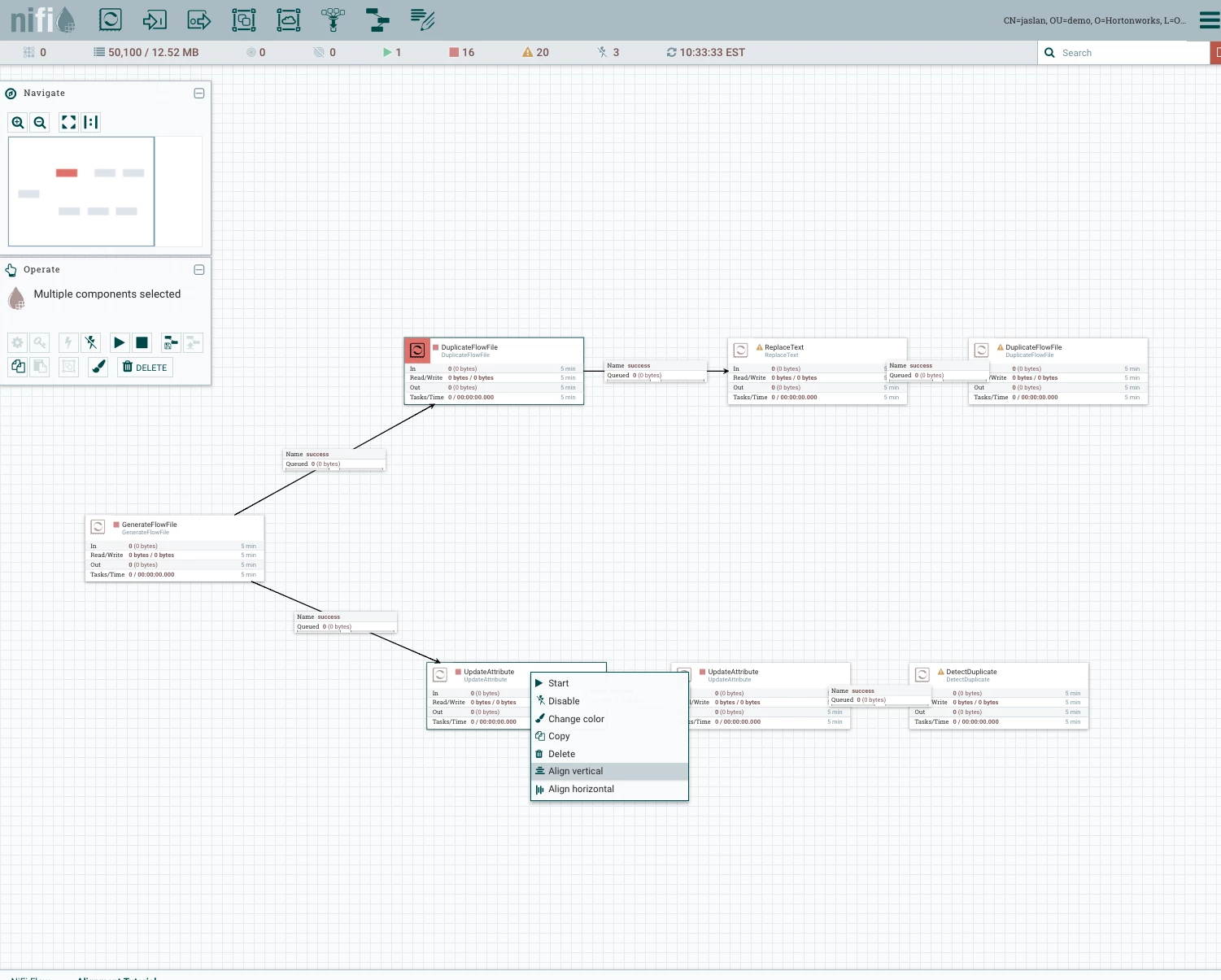The width and height of the screenshot is (1221, 980).
Task: Open the global hamburger menu
Action: pos(1210,20)
